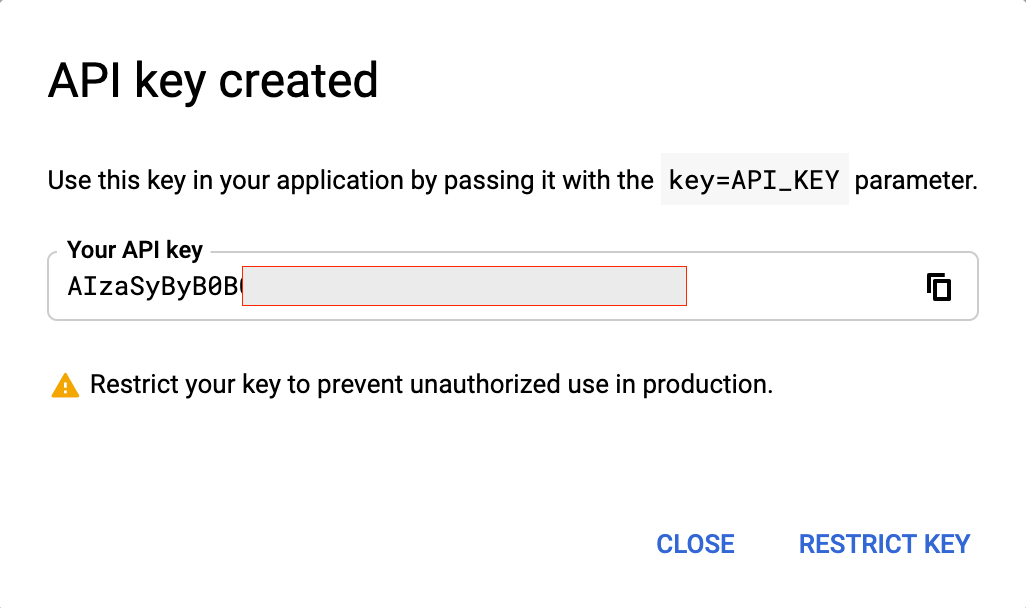Click empty space inside the API key field
The width and height of the screenshot is (1026, 608).
[805, 287]
